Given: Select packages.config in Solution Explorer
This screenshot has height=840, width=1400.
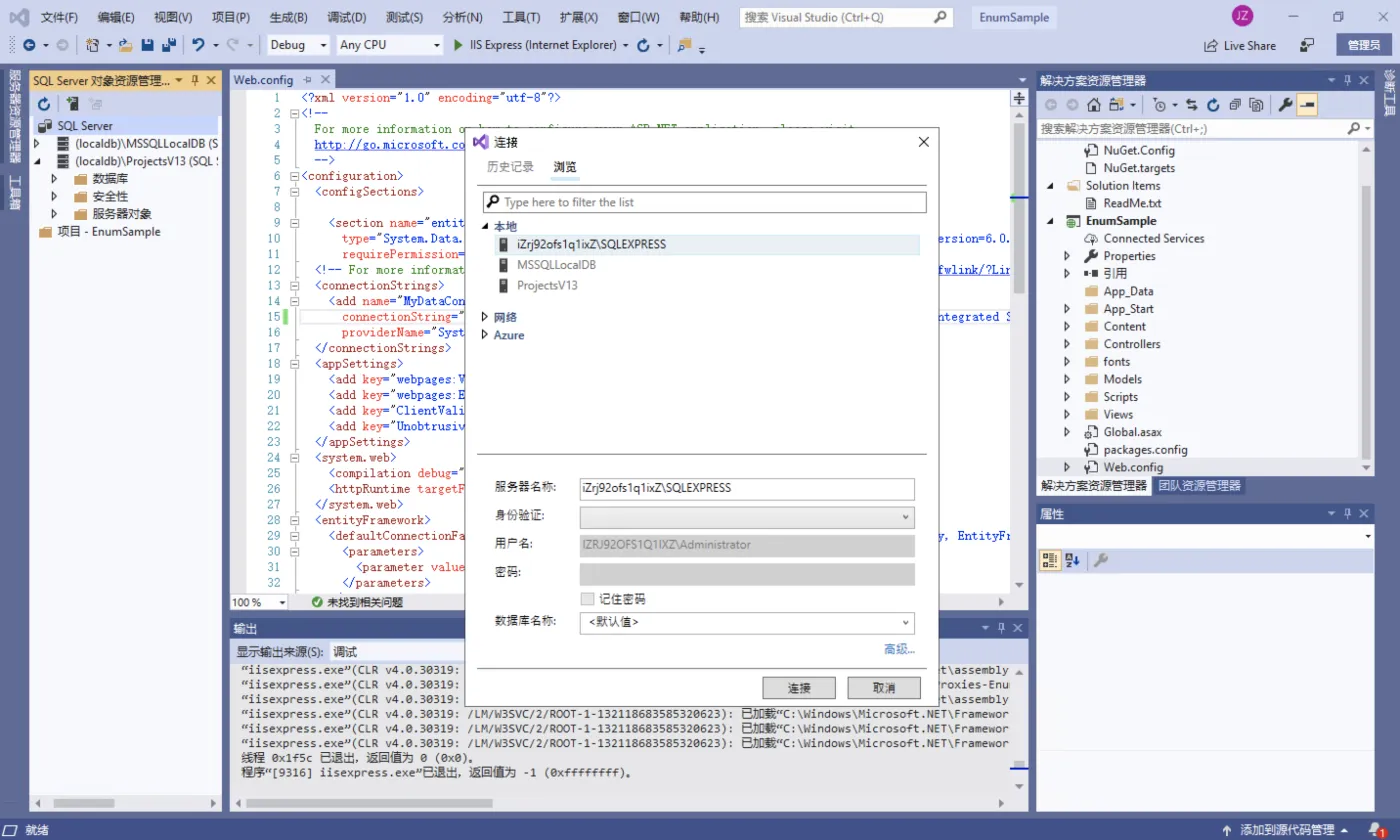Looking at the screenshot, I should coord(1145,450).
